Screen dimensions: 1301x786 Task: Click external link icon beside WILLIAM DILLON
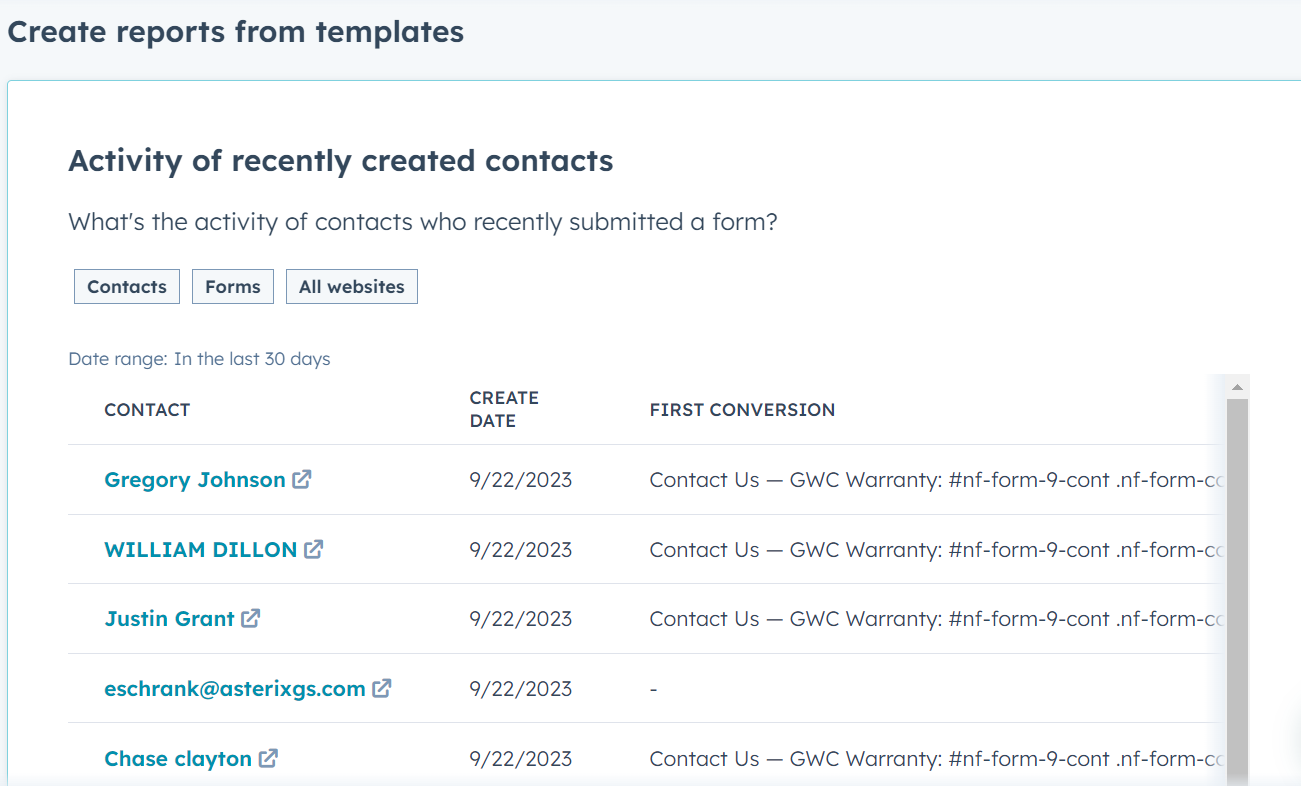(314, 549)
